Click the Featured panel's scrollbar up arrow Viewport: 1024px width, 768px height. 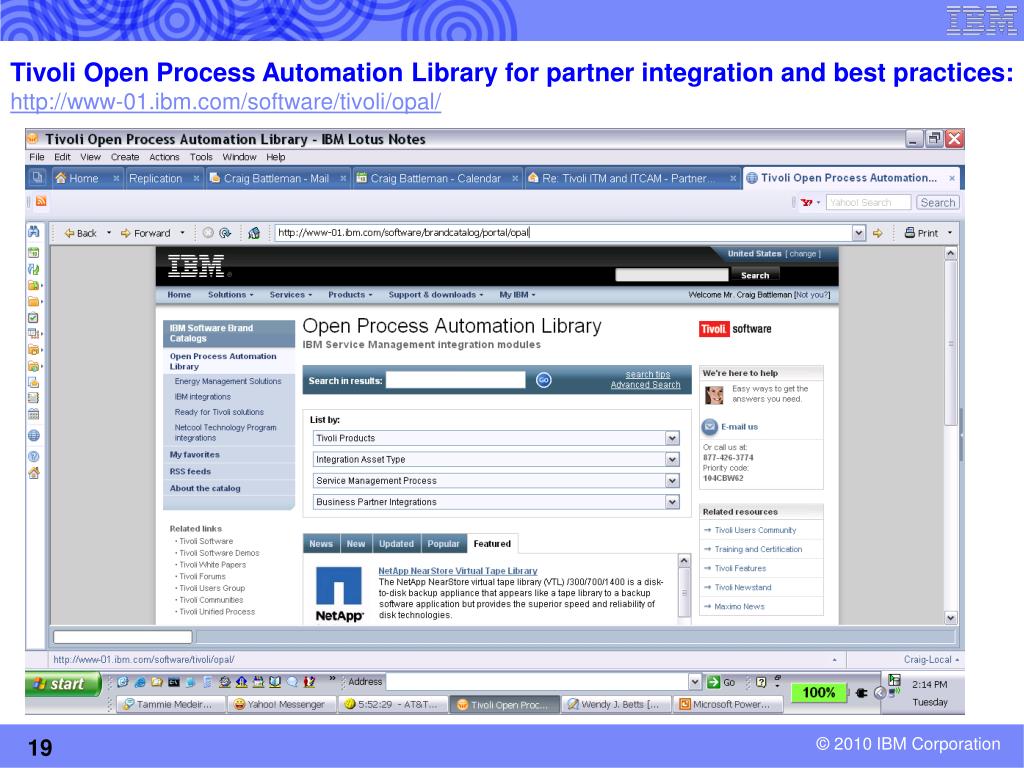click(684, 560)
